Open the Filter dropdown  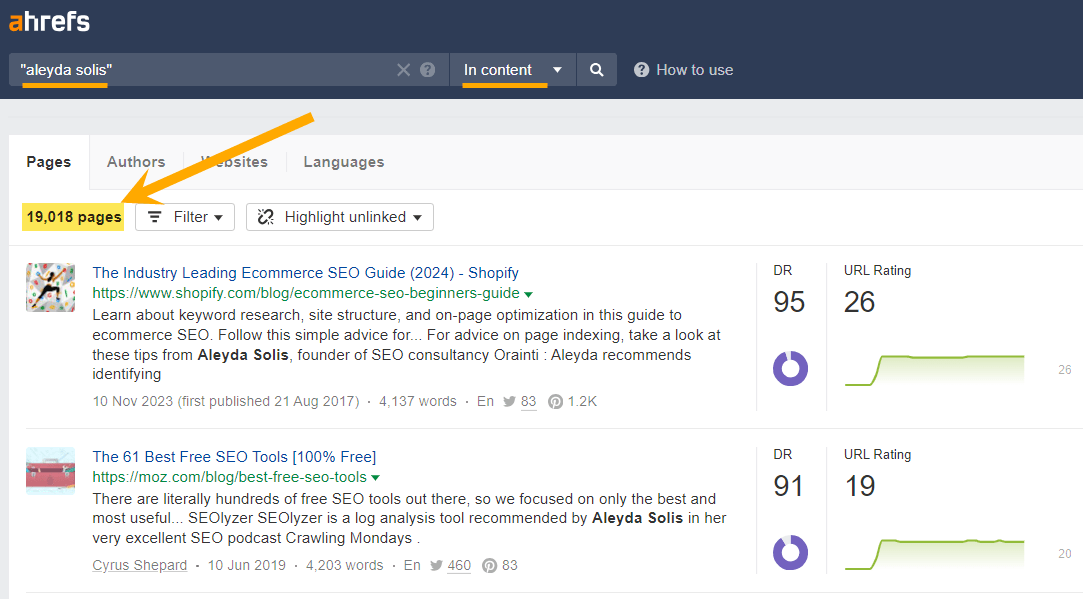[x=184, y=216]
